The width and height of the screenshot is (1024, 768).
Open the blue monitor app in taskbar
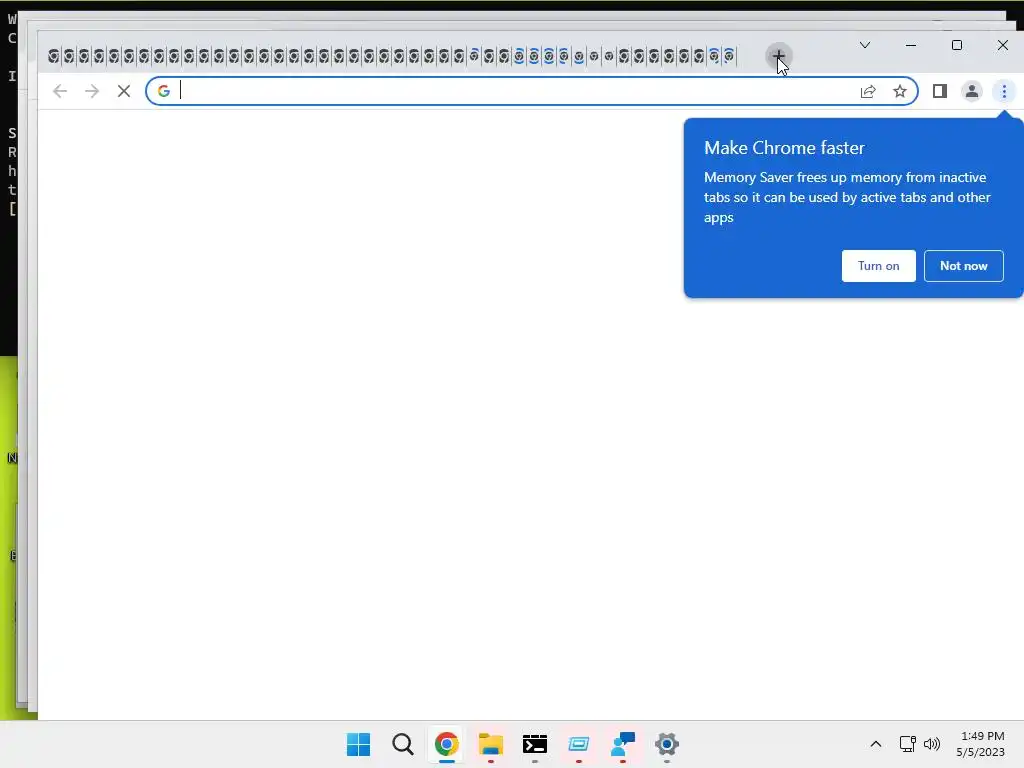[579, 744]
